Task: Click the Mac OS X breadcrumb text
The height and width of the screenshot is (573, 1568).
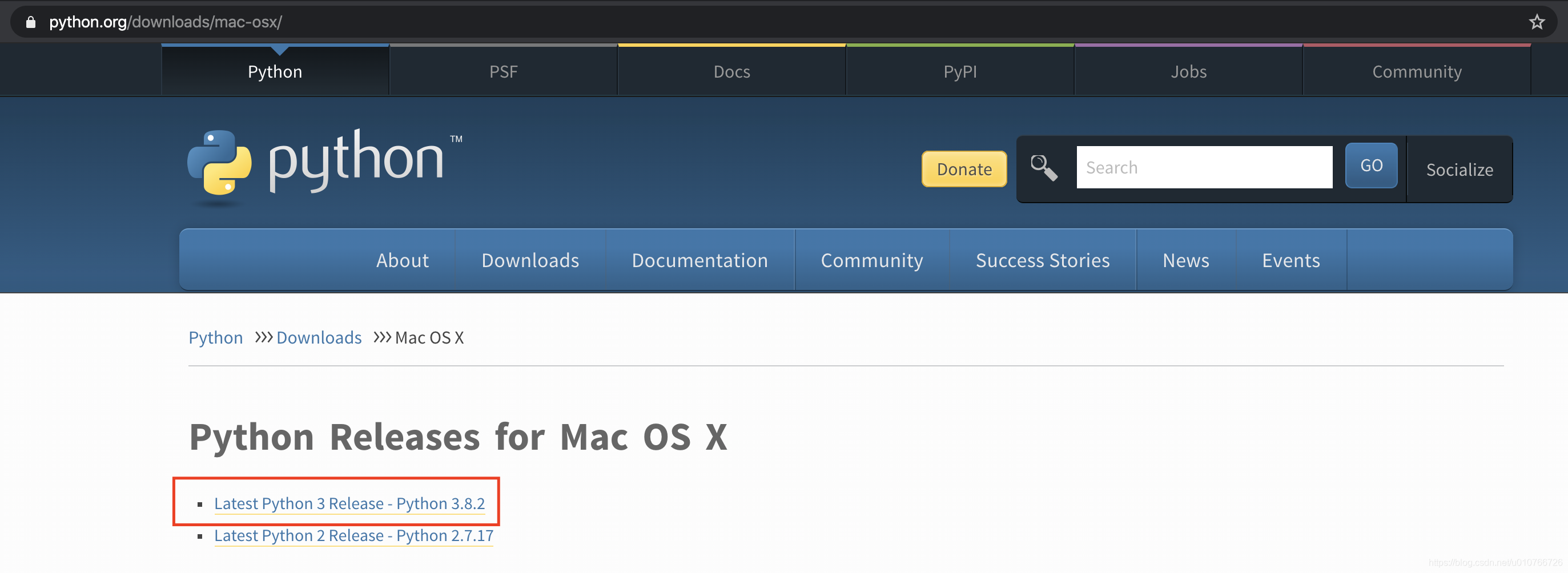Action: 429,338
